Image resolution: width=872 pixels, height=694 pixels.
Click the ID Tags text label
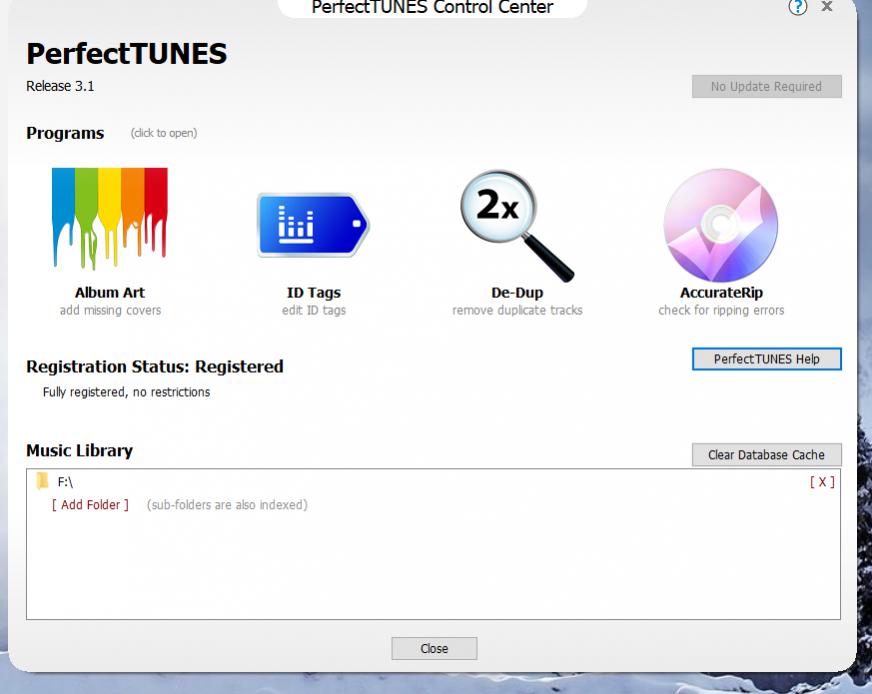313,293
